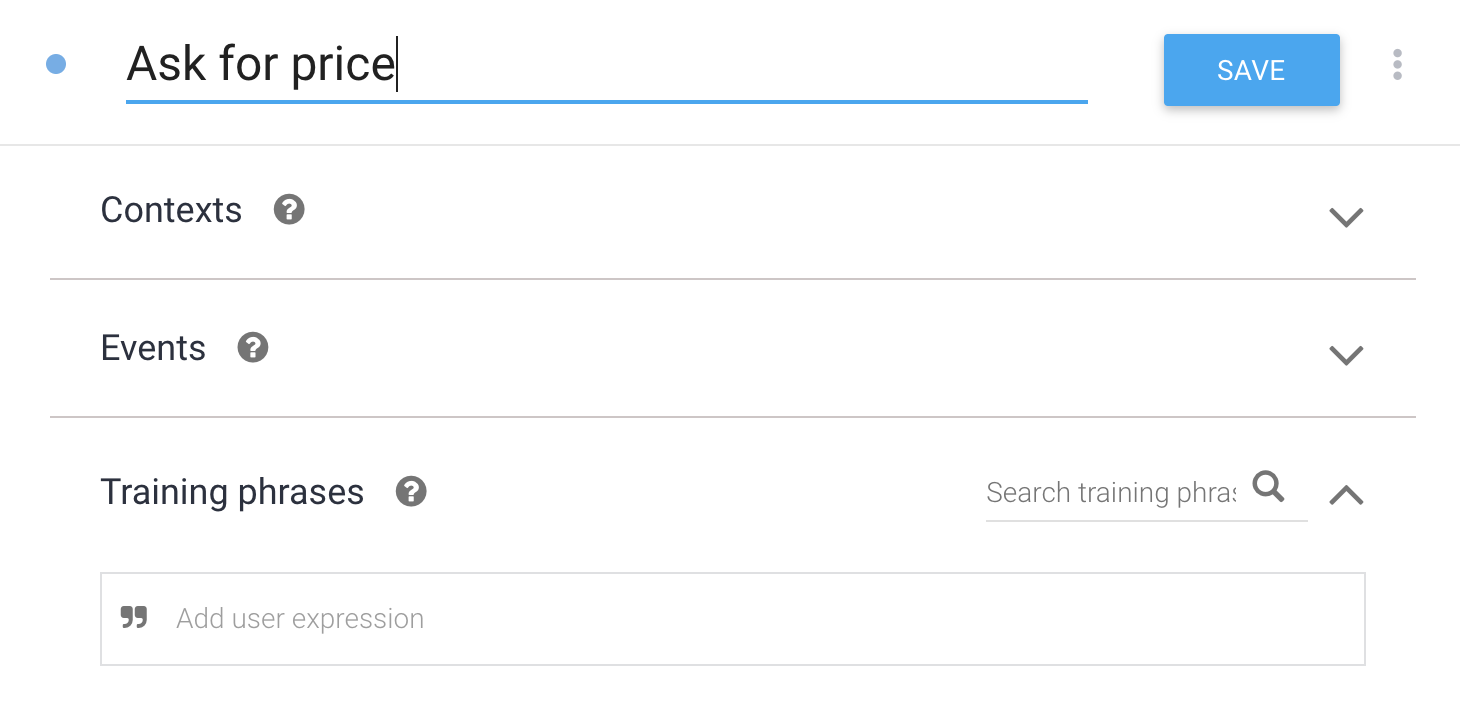Collapse the Training phrases section chevron
The height and width of the screenshot is (724, 1460).
1346,494
